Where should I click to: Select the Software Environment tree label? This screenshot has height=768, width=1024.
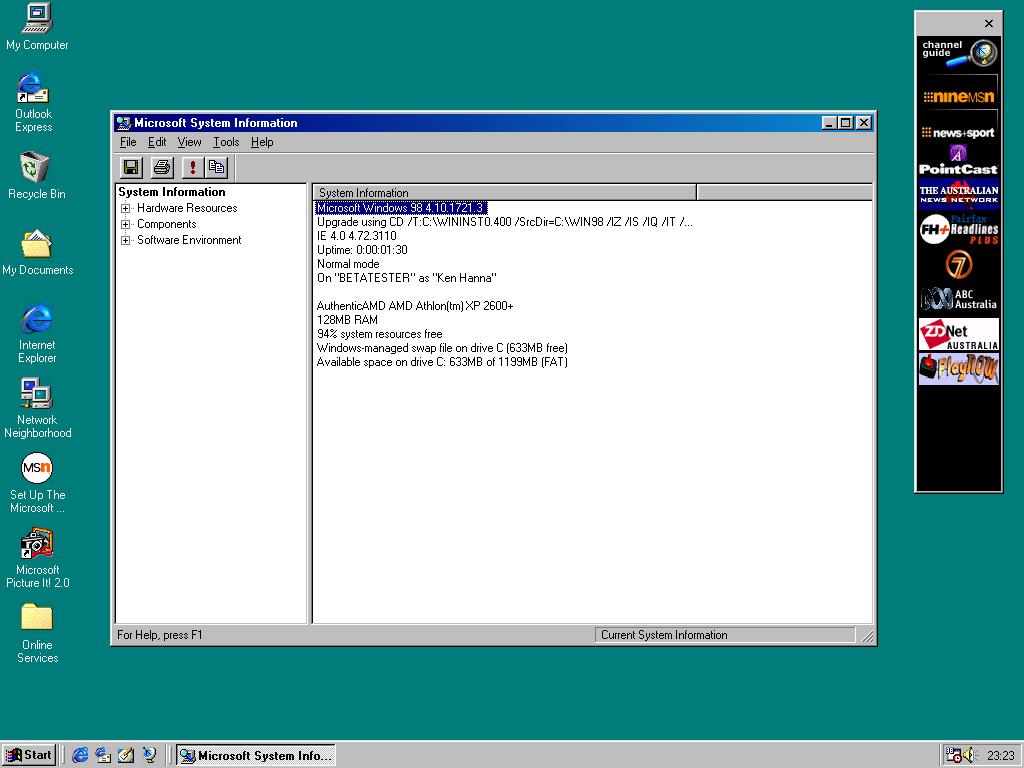pyautogui.click(x=189, y=240)
